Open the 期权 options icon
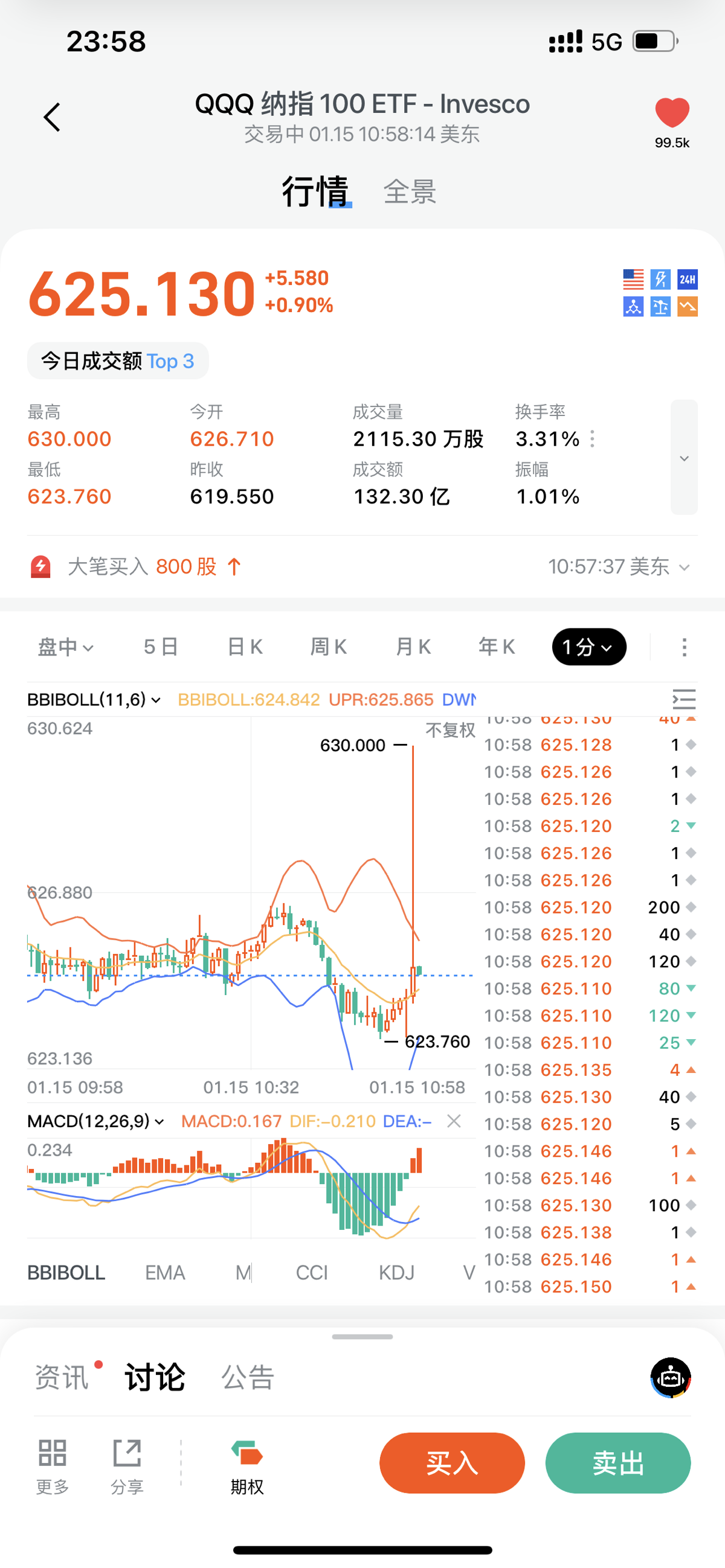The width and height of the screenshot is (725, 1568). [246, 1454]
